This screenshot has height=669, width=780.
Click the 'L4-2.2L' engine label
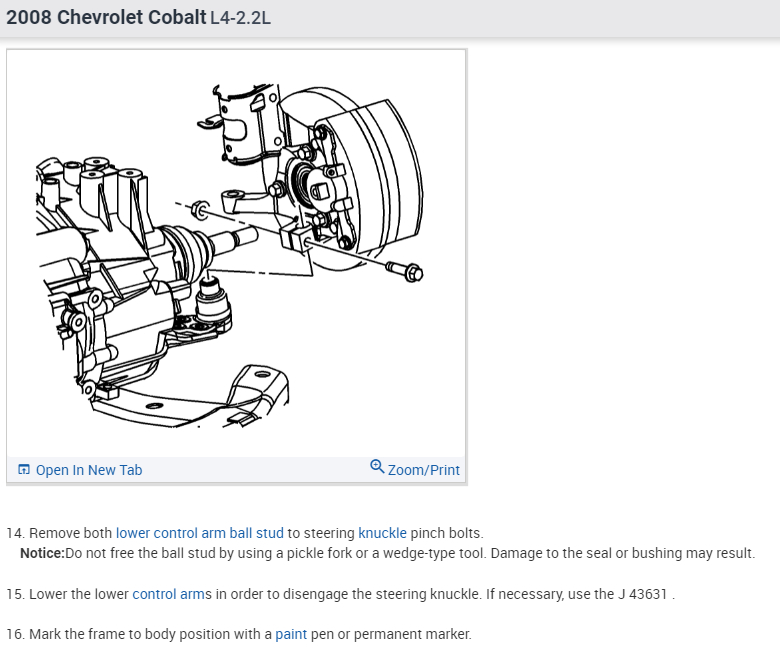click(x=240, y=18)
